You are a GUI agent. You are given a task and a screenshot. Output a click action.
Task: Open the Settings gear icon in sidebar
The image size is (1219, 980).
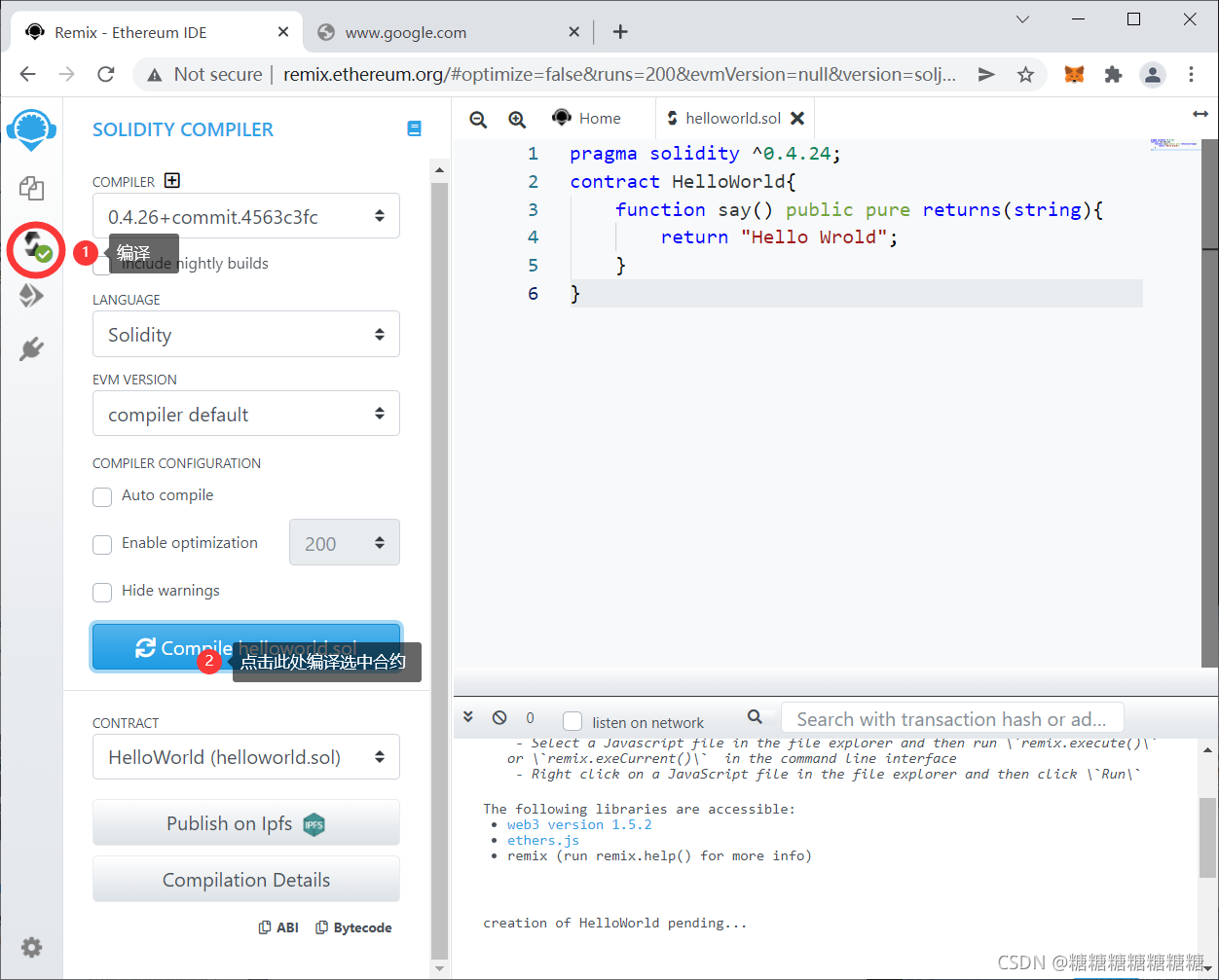tap(31, 947)
